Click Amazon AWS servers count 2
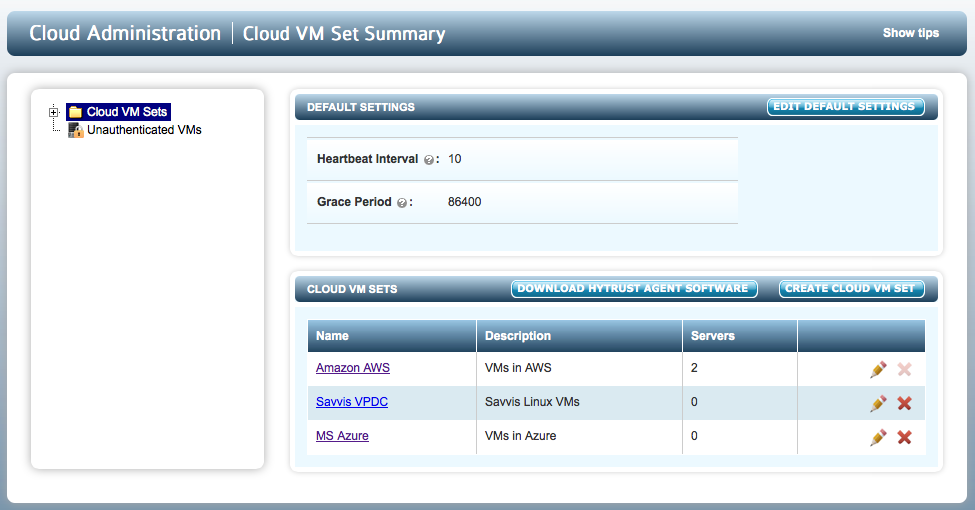 (694, 368)
